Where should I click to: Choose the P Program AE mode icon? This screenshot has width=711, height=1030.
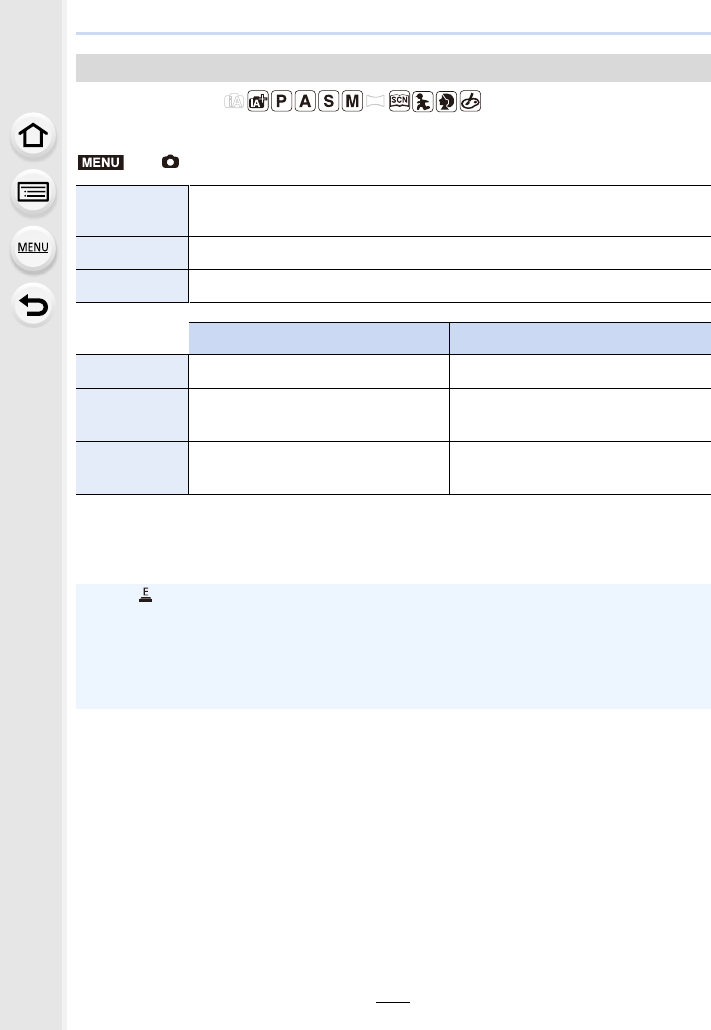click(x=281, y=101)
